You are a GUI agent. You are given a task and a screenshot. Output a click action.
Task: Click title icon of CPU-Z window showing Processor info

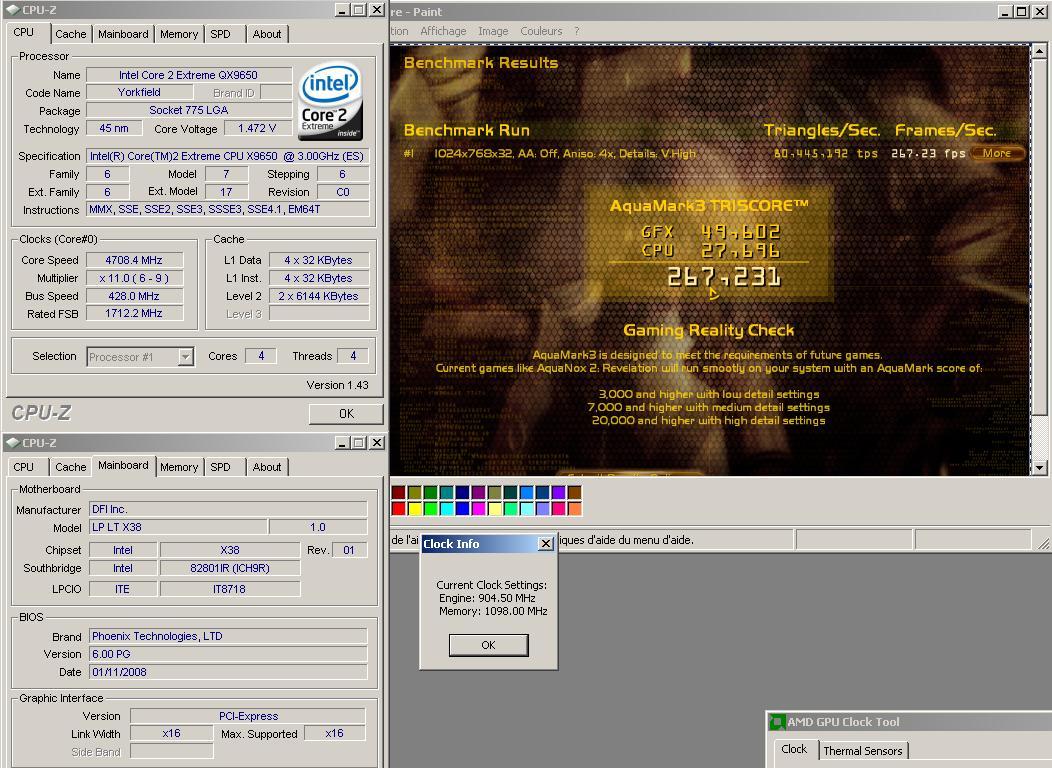[x=12, y=10]
